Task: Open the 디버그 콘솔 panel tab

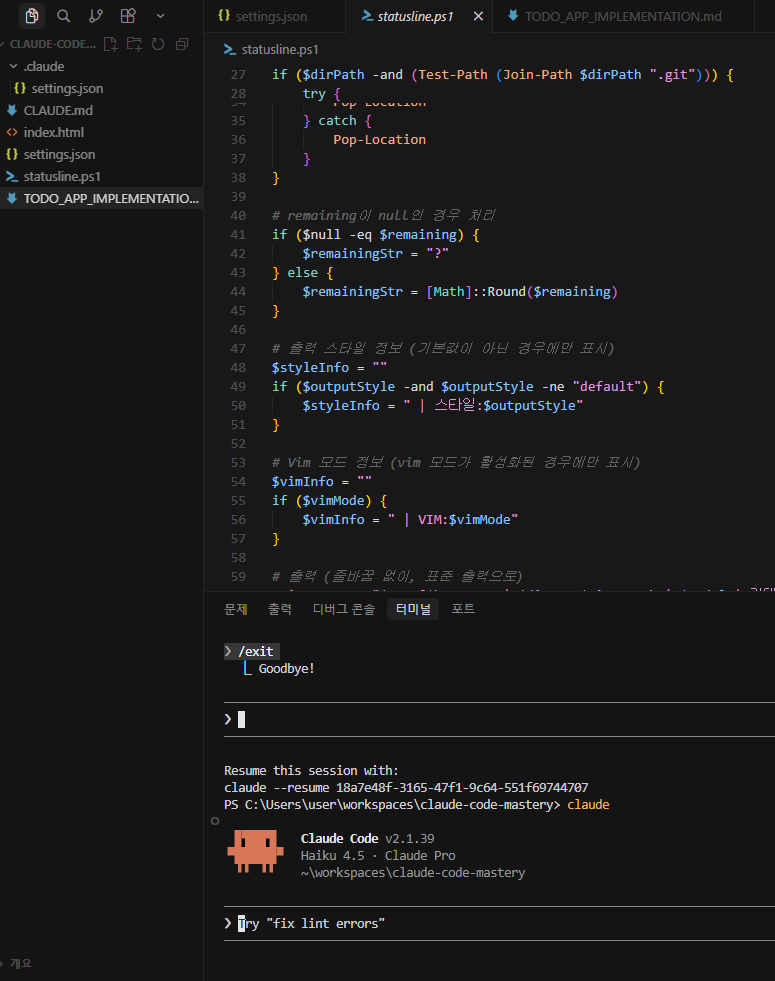Action: point(343,609)
